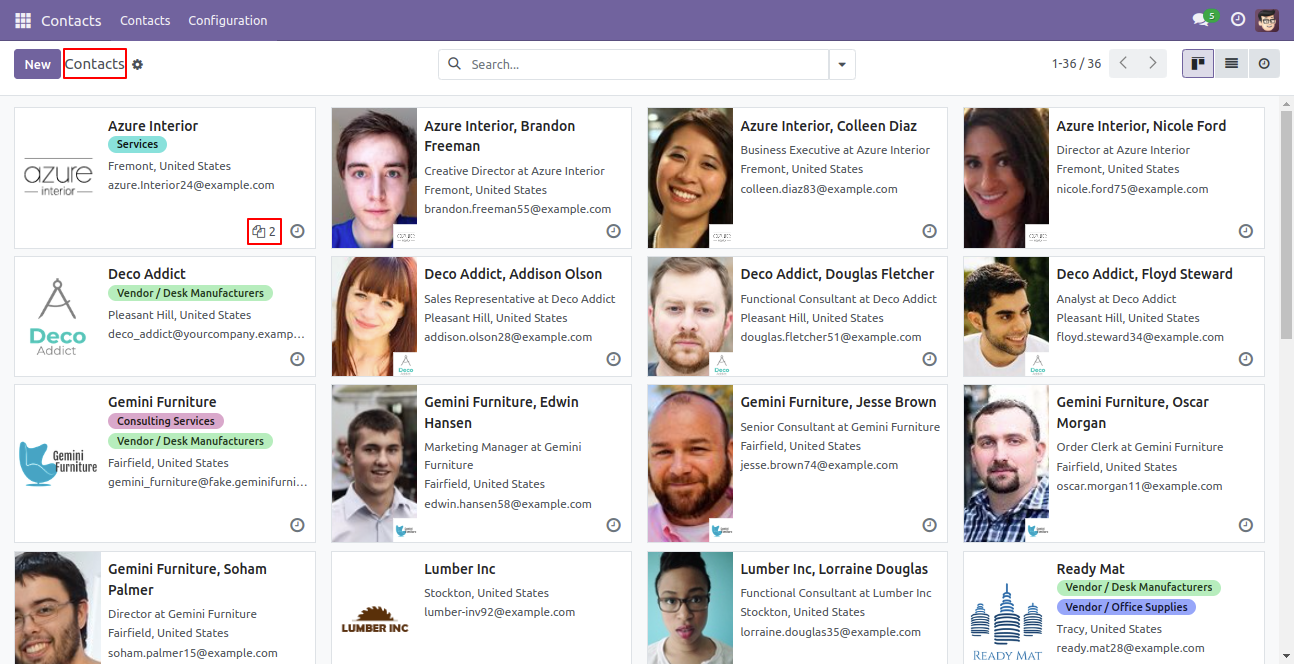Click the Lumber Inc logo

[x=374, y=620]
